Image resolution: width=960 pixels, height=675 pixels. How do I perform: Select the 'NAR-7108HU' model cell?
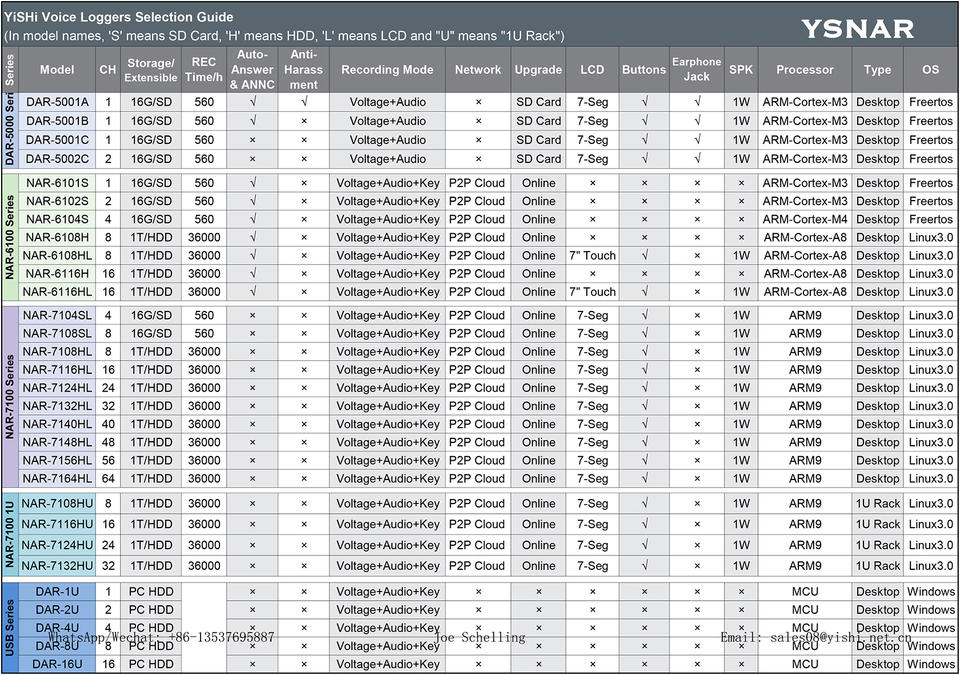(x=57, y=504)
